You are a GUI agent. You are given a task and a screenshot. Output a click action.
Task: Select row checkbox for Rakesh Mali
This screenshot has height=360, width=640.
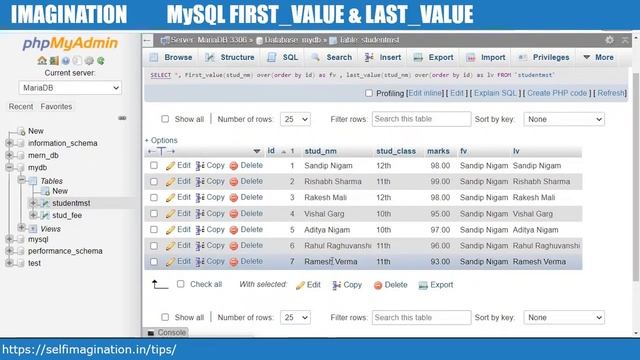click(153, 198)
